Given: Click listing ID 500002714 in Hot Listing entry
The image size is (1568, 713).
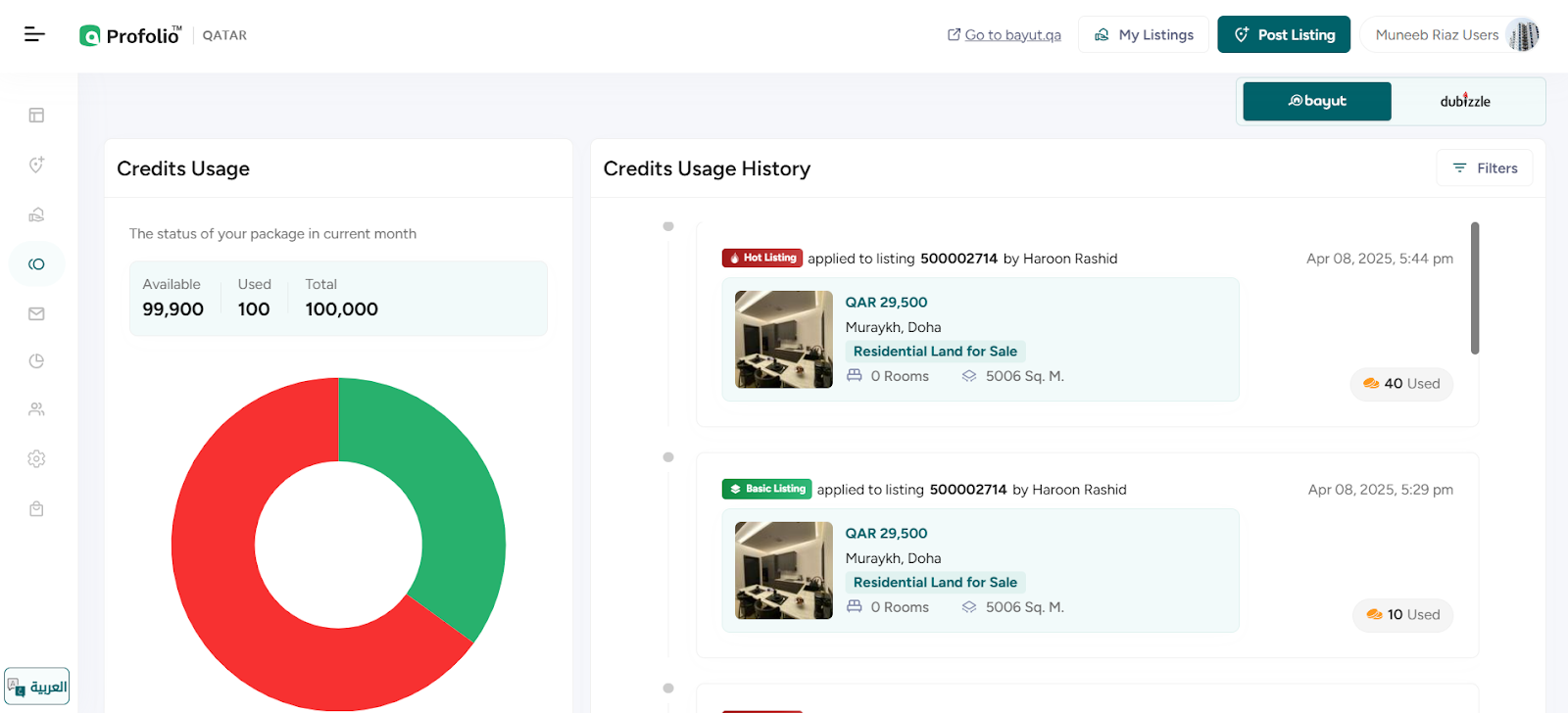Looking at the screenshot, I should [x=958, y=259].
